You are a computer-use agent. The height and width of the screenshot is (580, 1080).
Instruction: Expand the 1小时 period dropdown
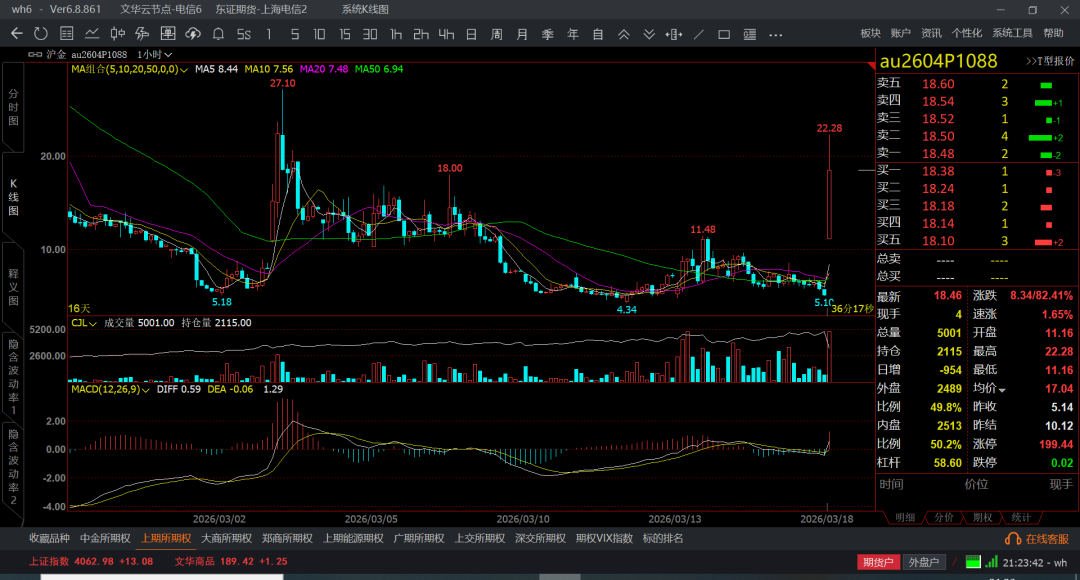point(155,54)
